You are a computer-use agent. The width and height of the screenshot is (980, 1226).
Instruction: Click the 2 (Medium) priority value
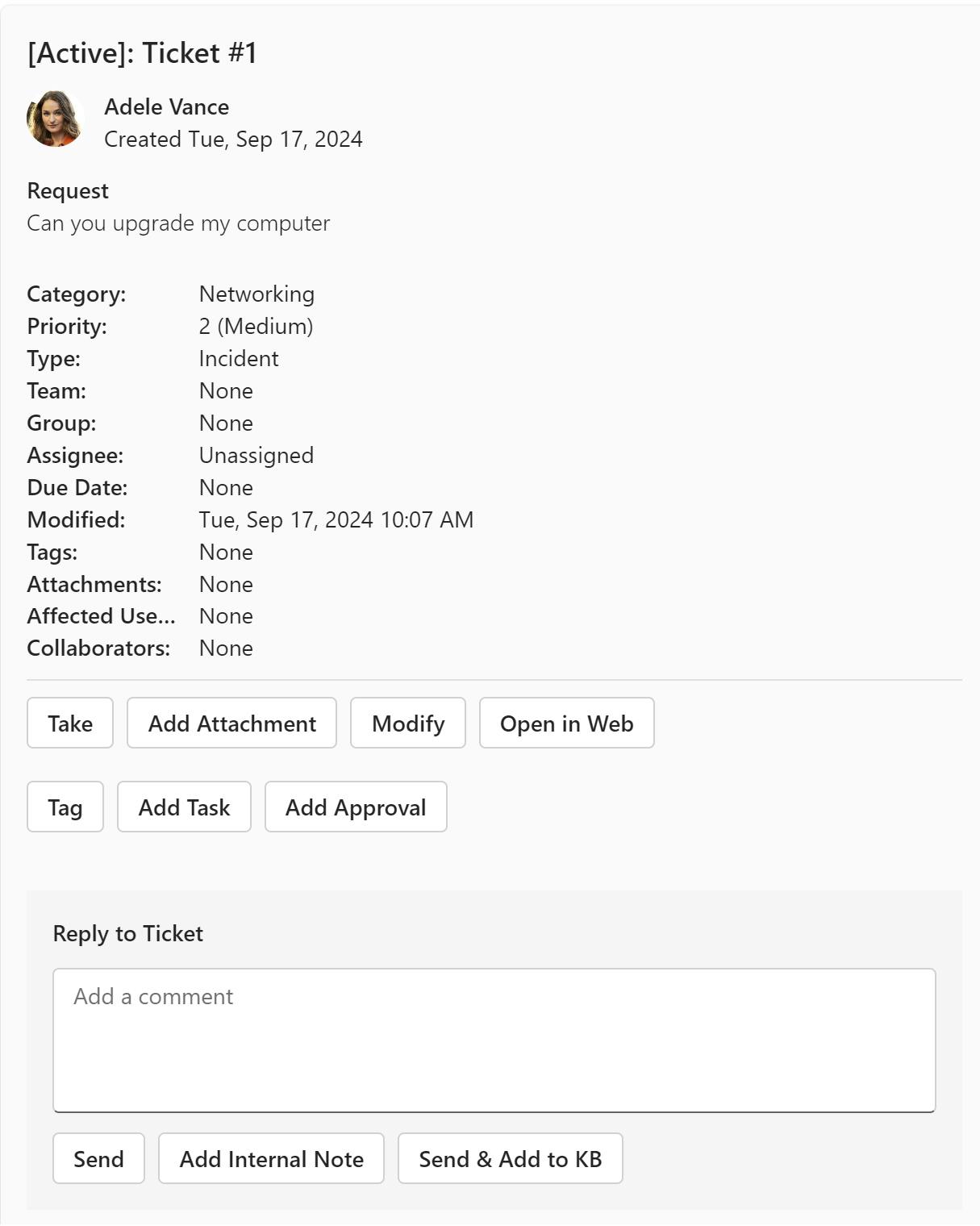[256, 327]
